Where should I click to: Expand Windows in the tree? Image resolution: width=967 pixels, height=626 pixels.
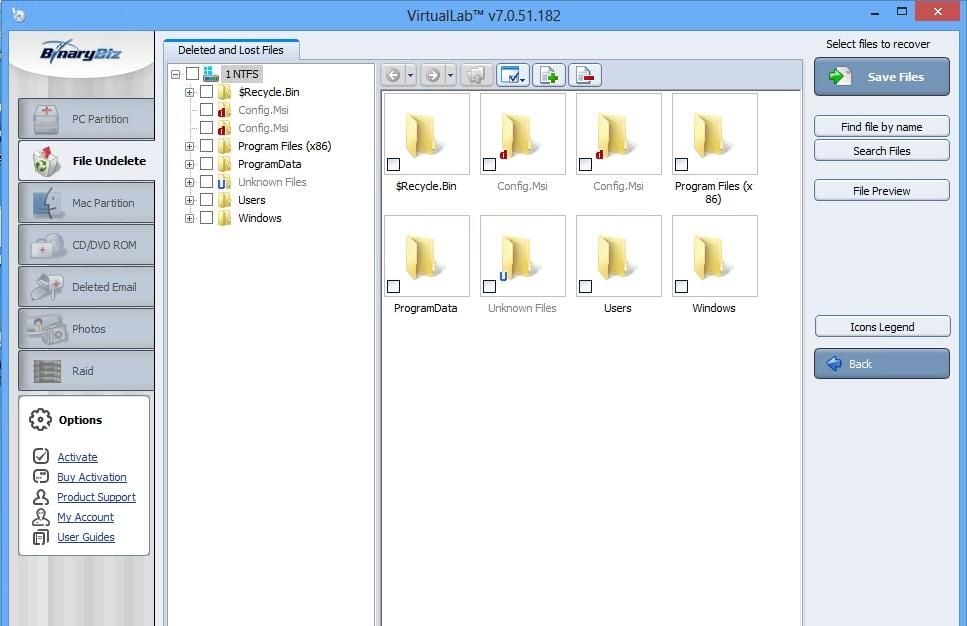(189, 218)
